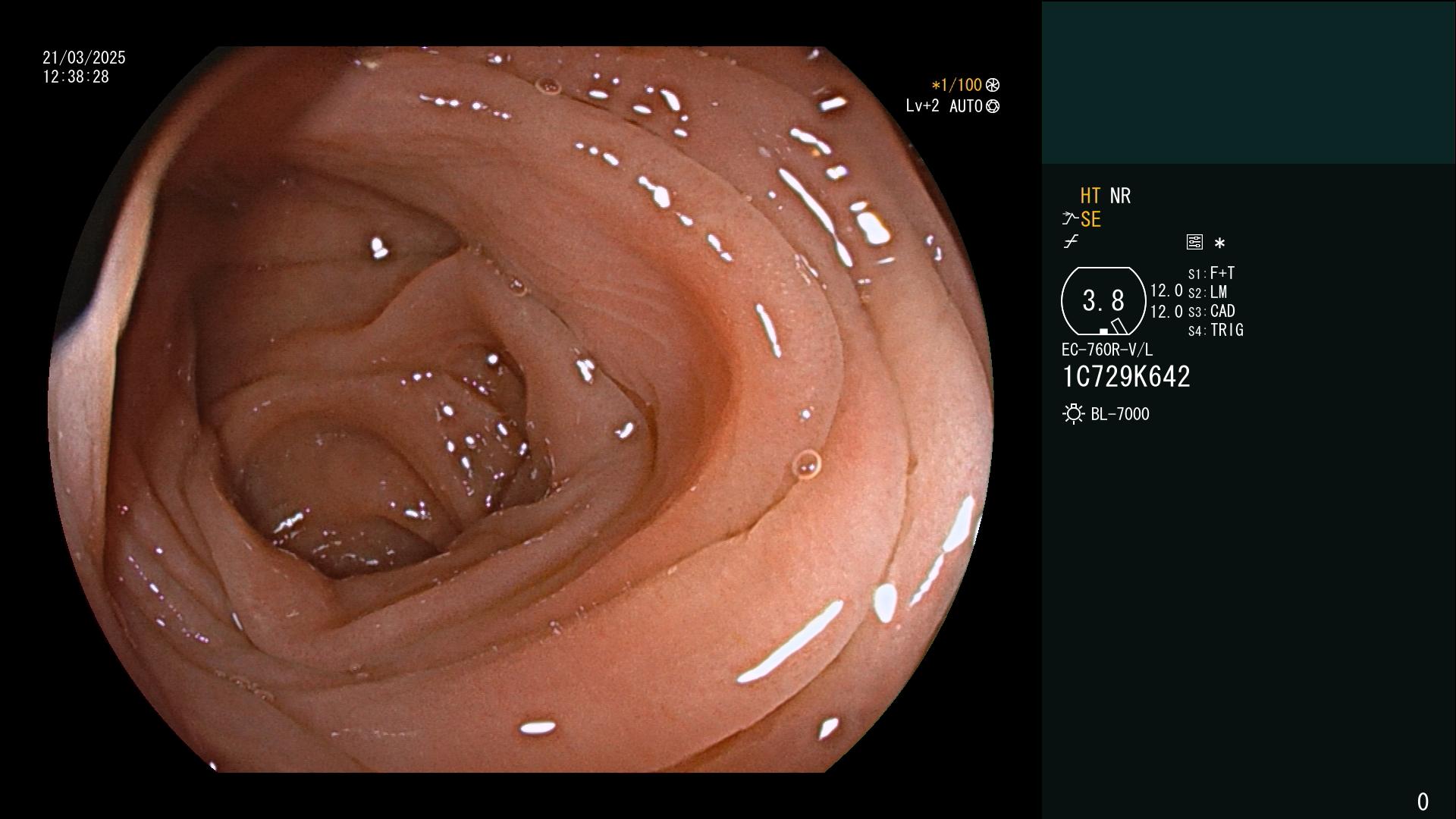1456x819 pixels.
Task: Click the S1: F+T switch assignment
Action: tap(1211, 273)
